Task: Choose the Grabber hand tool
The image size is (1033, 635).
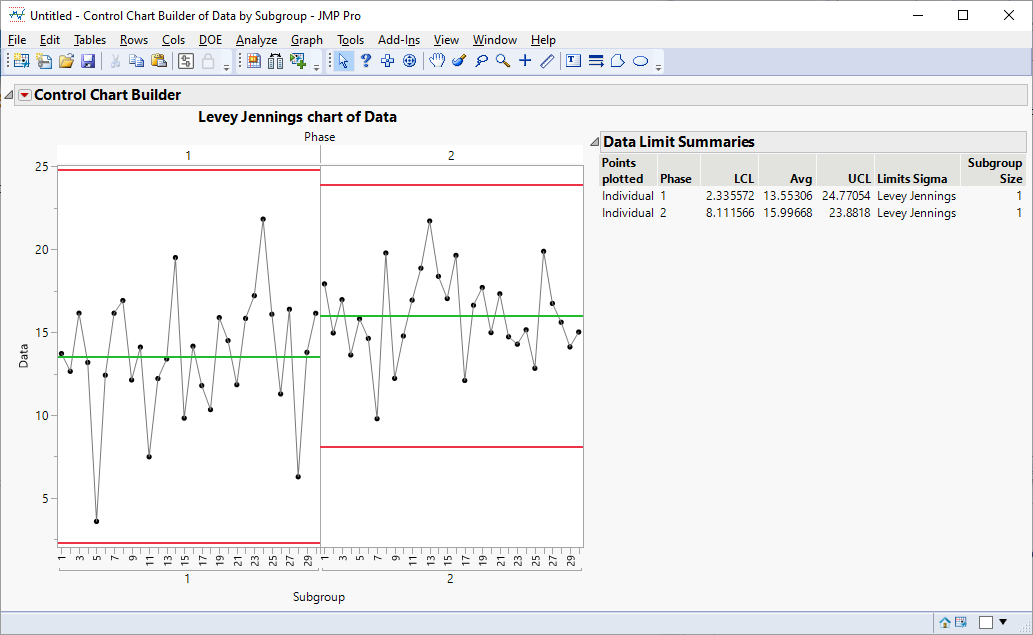Action: [x=437, y=61]
